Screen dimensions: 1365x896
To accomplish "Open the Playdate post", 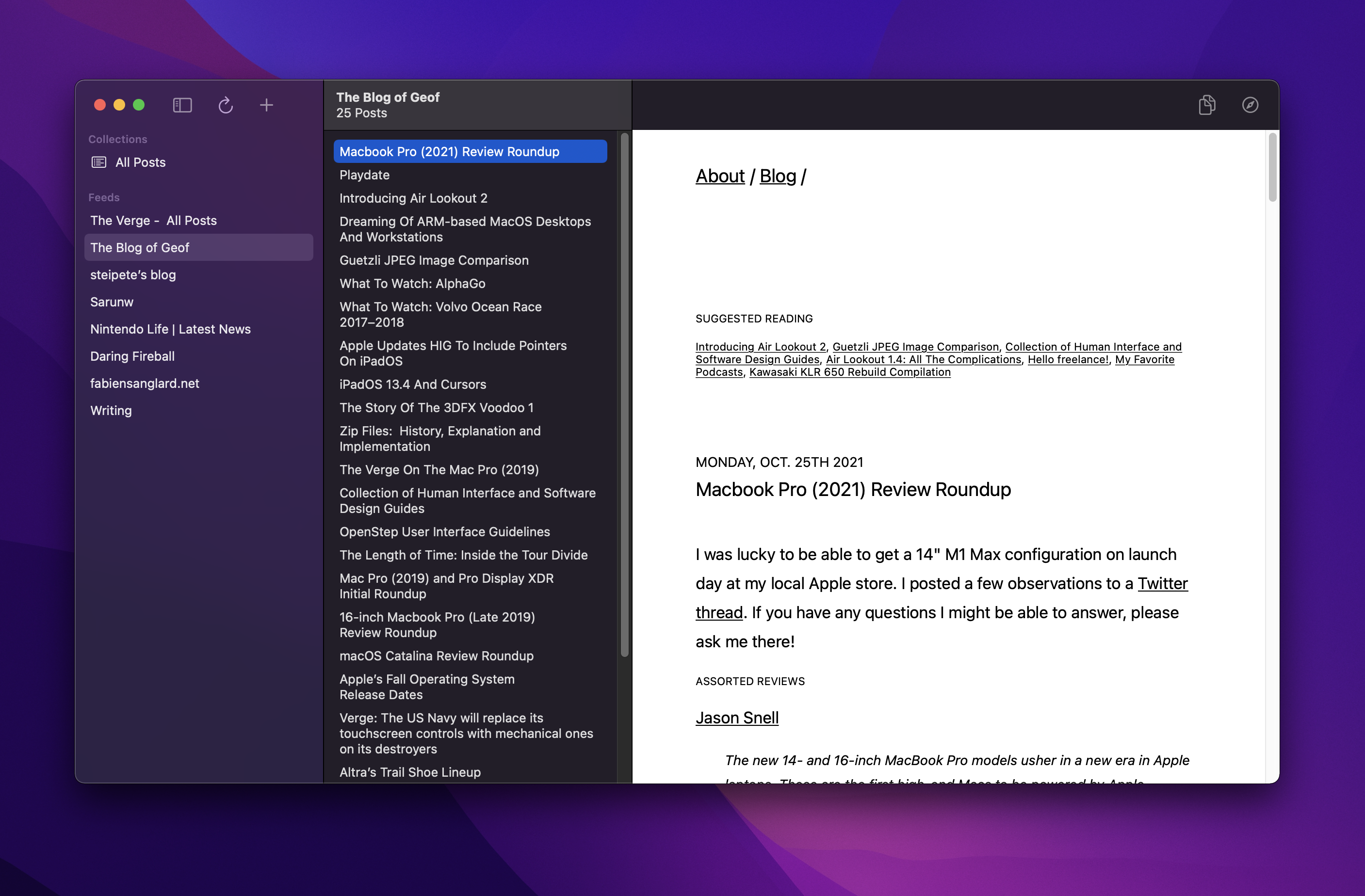I will (364, 175).
